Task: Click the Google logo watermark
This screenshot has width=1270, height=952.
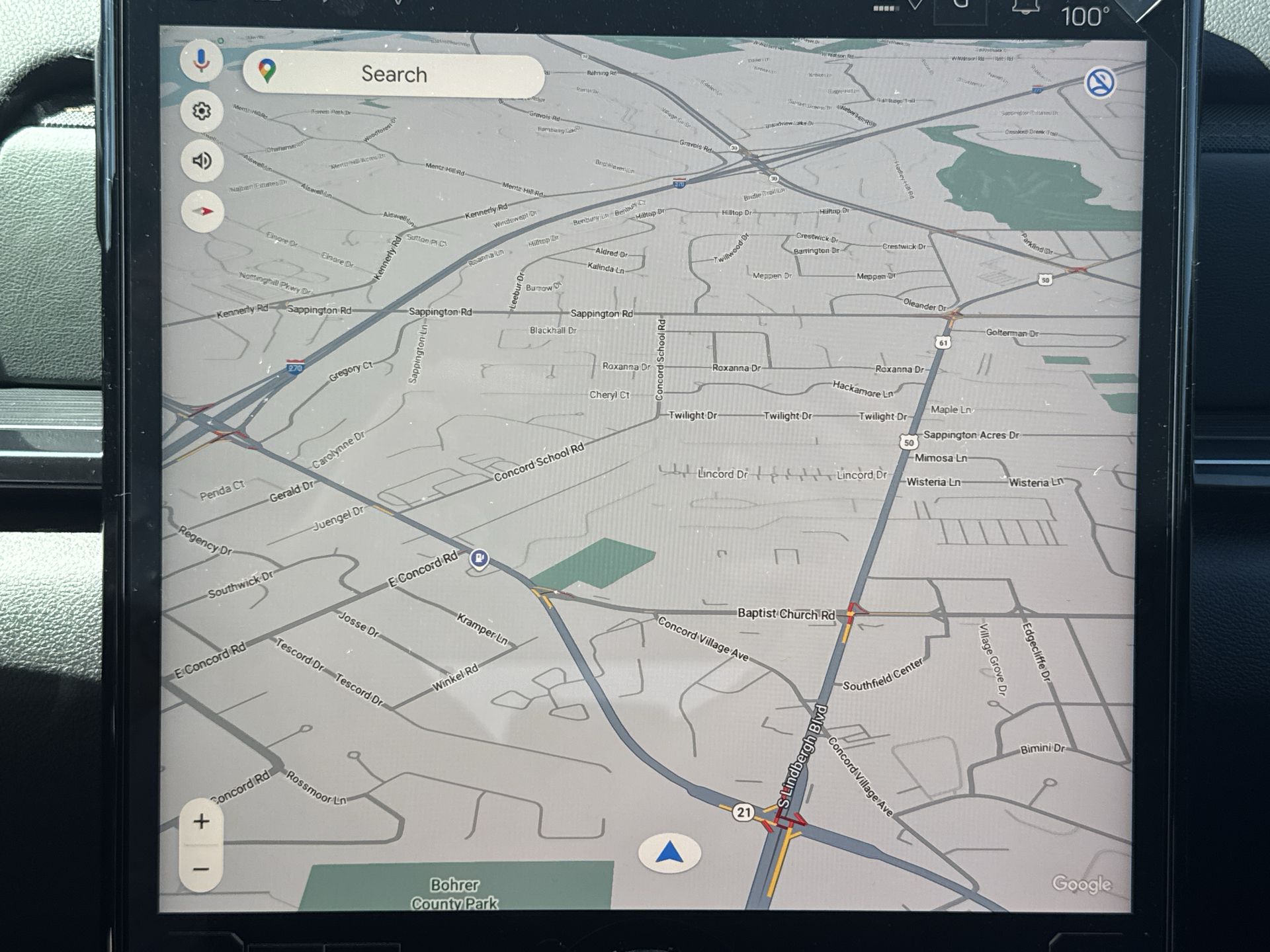Action: [x=1081, y=884]
